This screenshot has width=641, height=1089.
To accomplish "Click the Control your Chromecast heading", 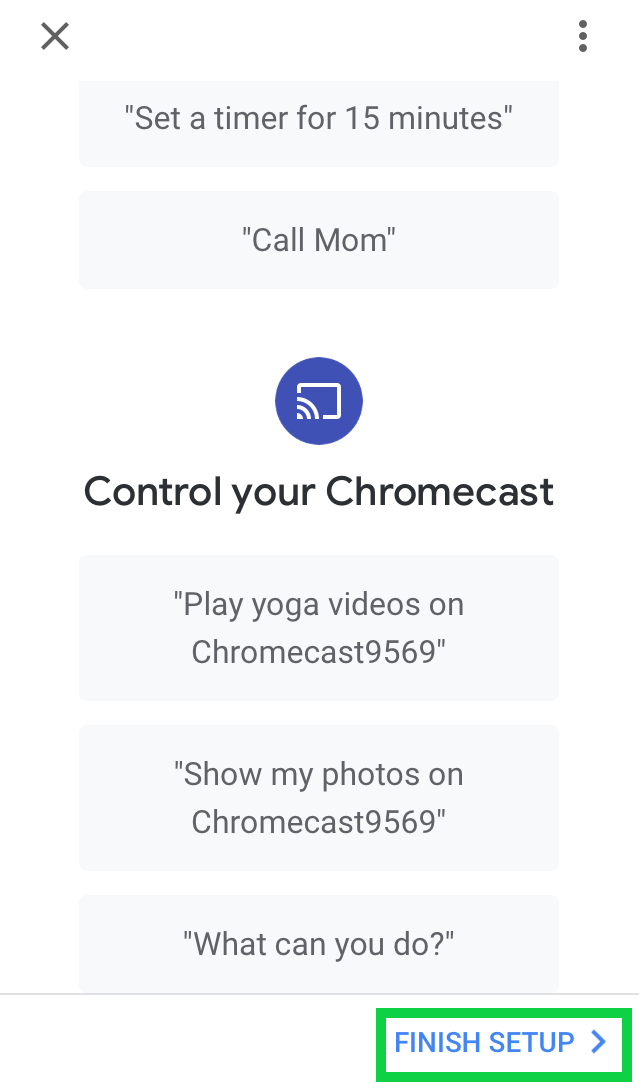I will pyautogui.click(x=318, y=491).
